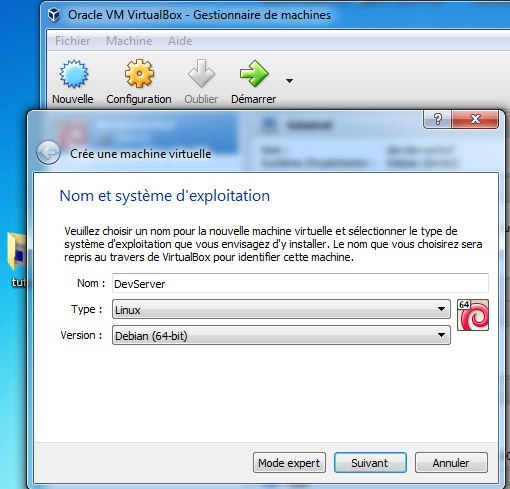The image size is (510, 489).
Task: Click the question mark help button
Action: [x=437, y=119]
